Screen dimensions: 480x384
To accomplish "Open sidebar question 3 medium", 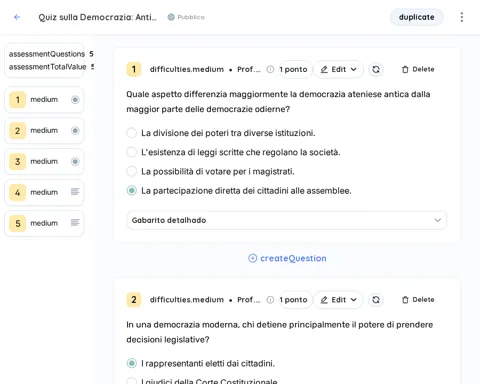I will [44, 162].
